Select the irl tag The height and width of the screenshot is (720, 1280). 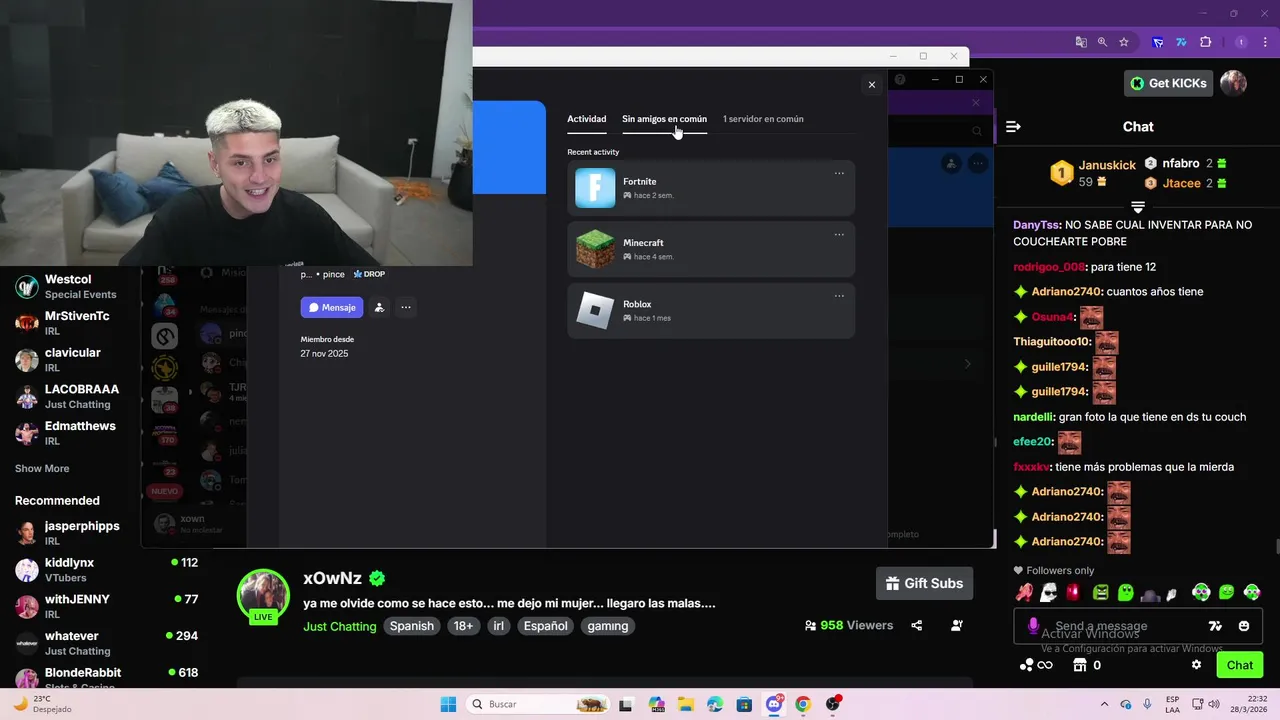(x=499, y=626)
